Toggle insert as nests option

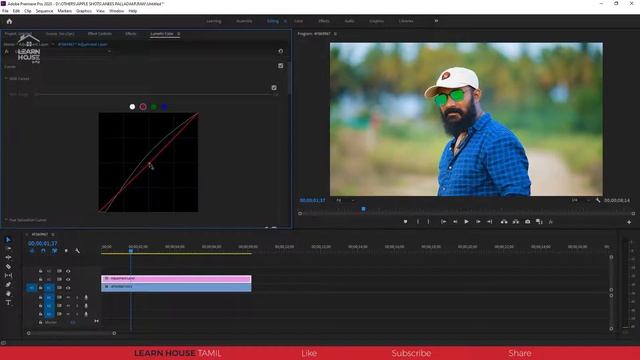pyautogui.click(x=32, y=251)
